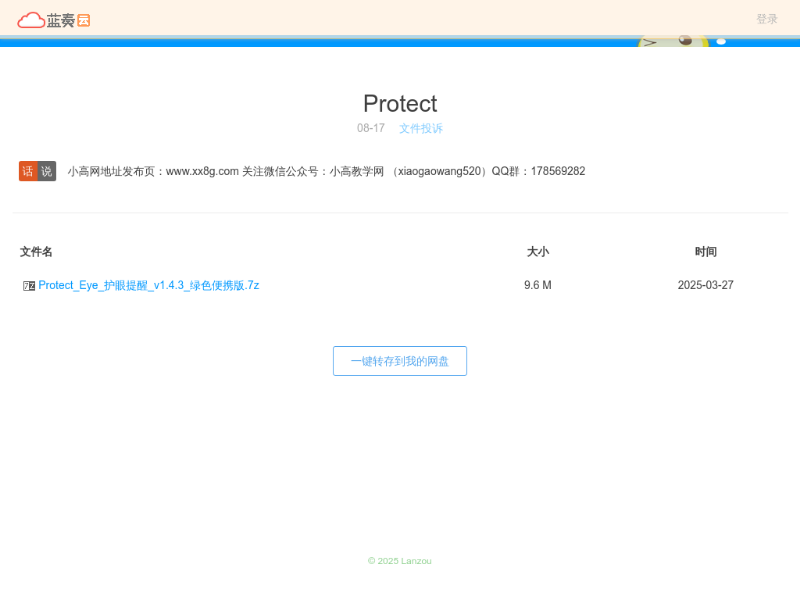Click the 7z file type icon
800x600 pixels.
point(29,286)
